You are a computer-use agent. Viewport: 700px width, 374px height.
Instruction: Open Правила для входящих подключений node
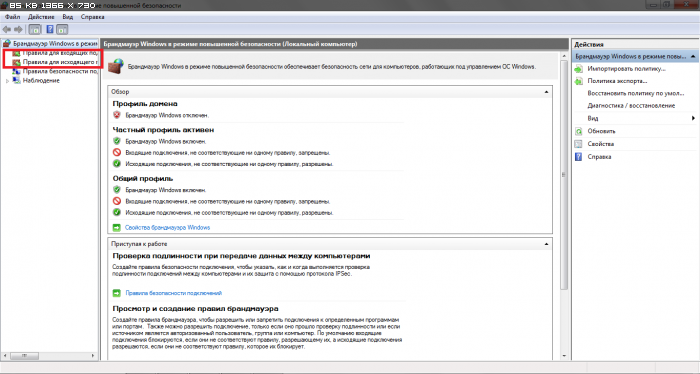point(60,53)
